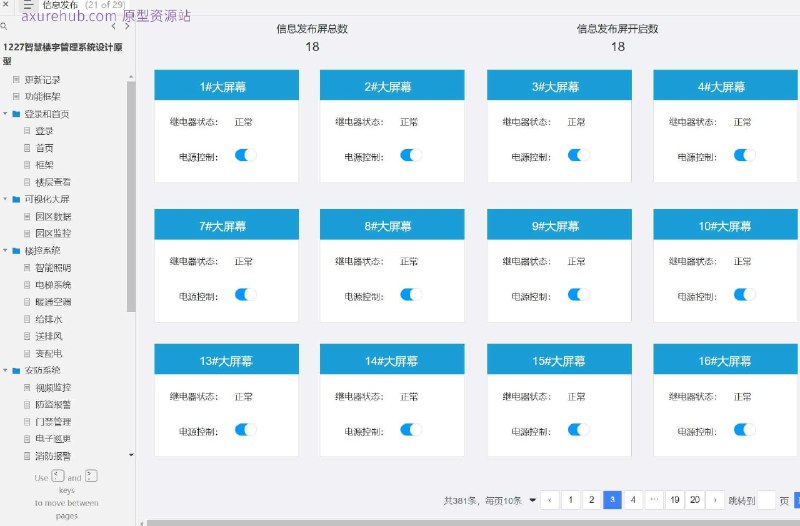Open the hamburger menu icon
800x526 pixels.
pos(28,6)
